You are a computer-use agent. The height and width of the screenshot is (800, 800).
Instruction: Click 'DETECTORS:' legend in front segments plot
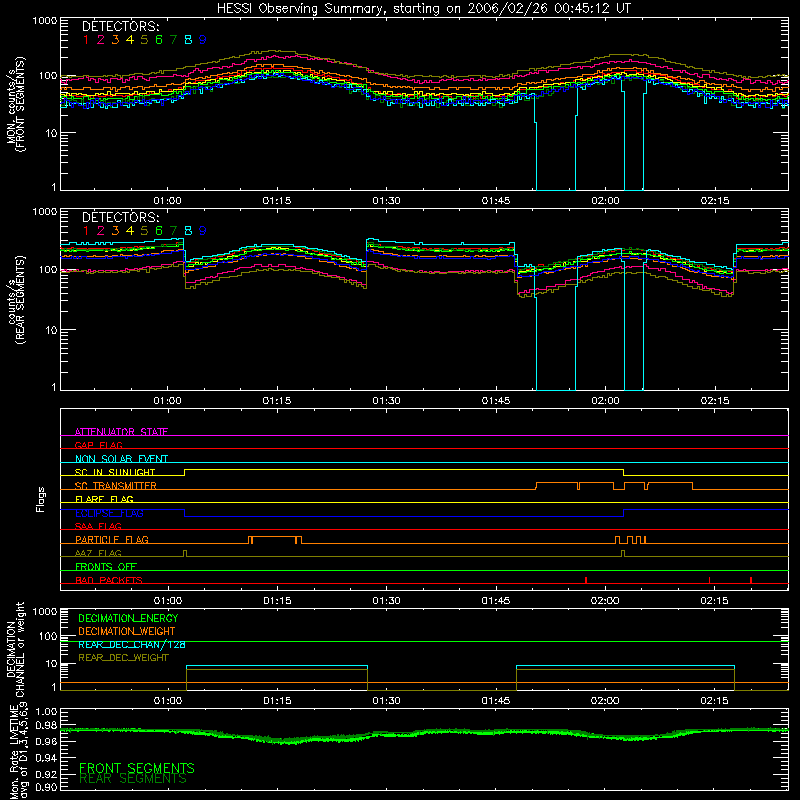[120, 26]
